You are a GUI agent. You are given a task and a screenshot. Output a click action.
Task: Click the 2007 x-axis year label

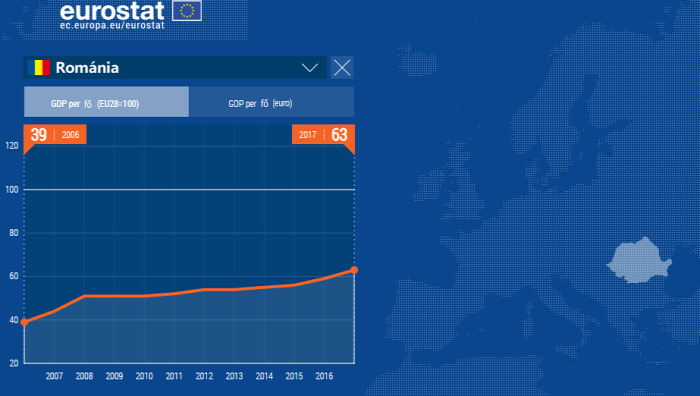[54, 376]
